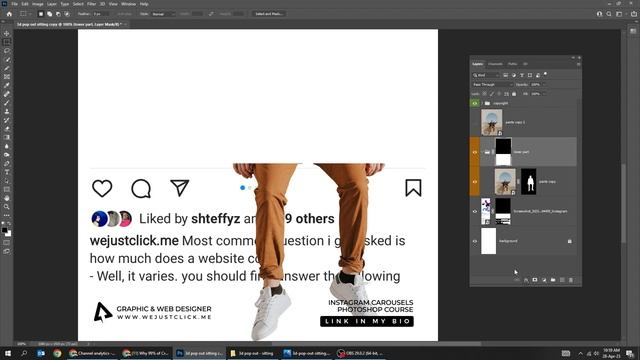Toggle the layer filtering switch

[x=545, y=75]
